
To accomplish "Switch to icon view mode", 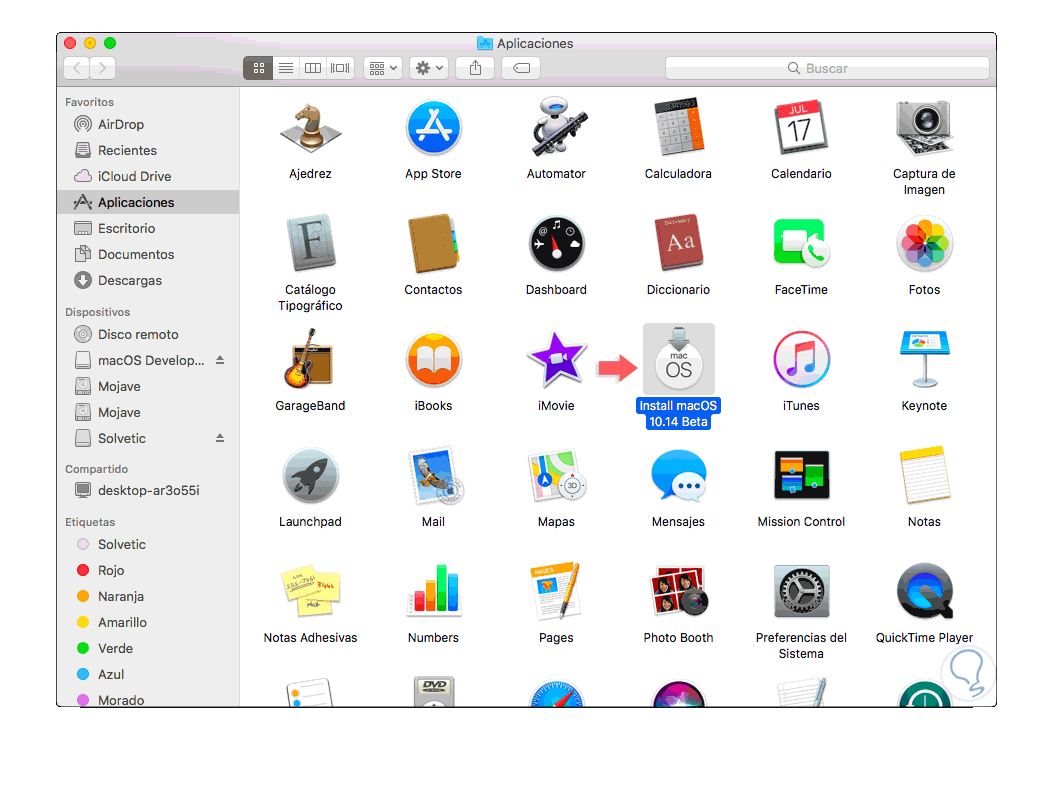I will point(259,68).
